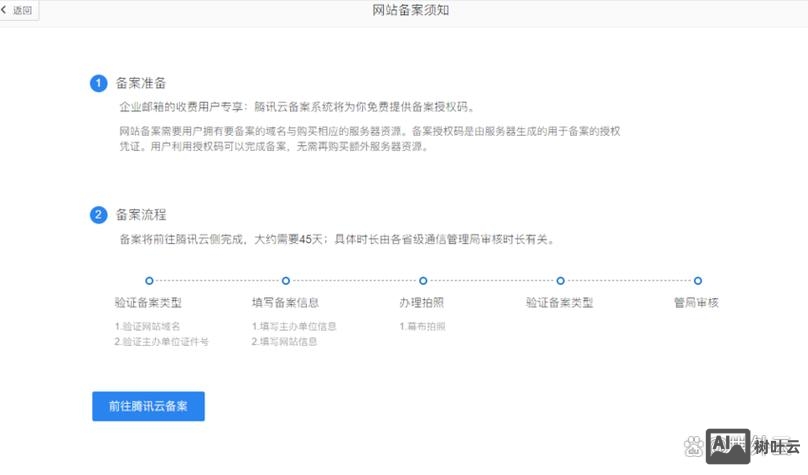Click the blue number 2 circle beside 备案流程
The image size is (808, 475).
tap(98, 215)
